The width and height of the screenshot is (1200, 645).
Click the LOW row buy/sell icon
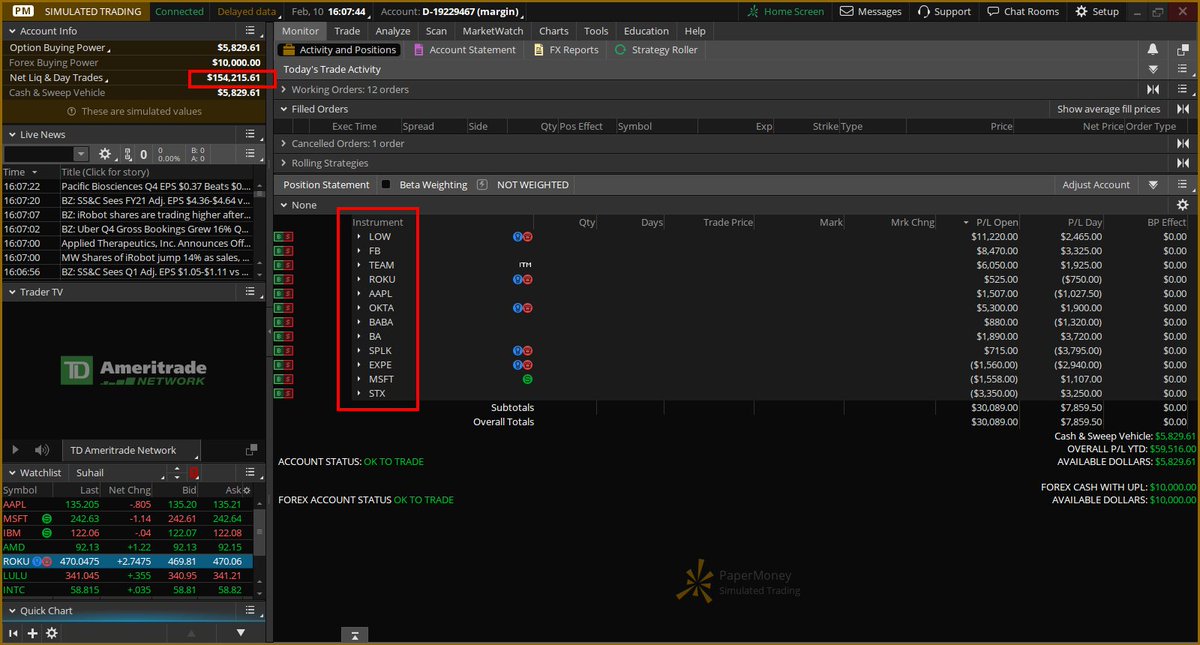[x=283, y=237]
